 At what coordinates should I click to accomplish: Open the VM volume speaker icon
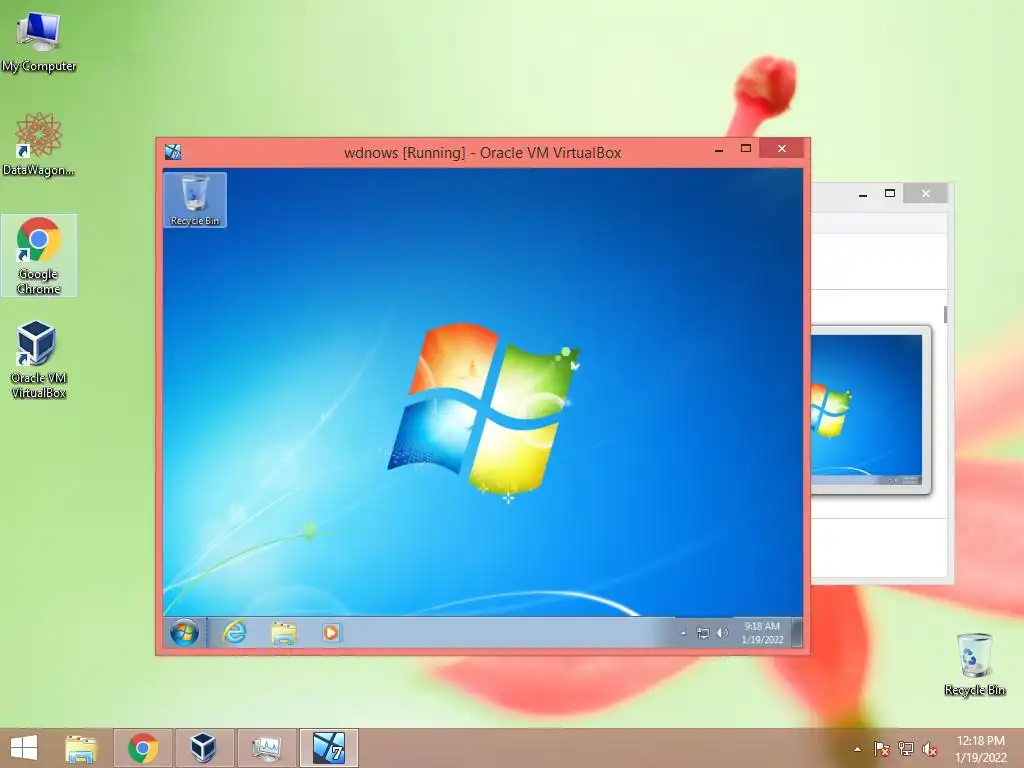coord(722,633)
